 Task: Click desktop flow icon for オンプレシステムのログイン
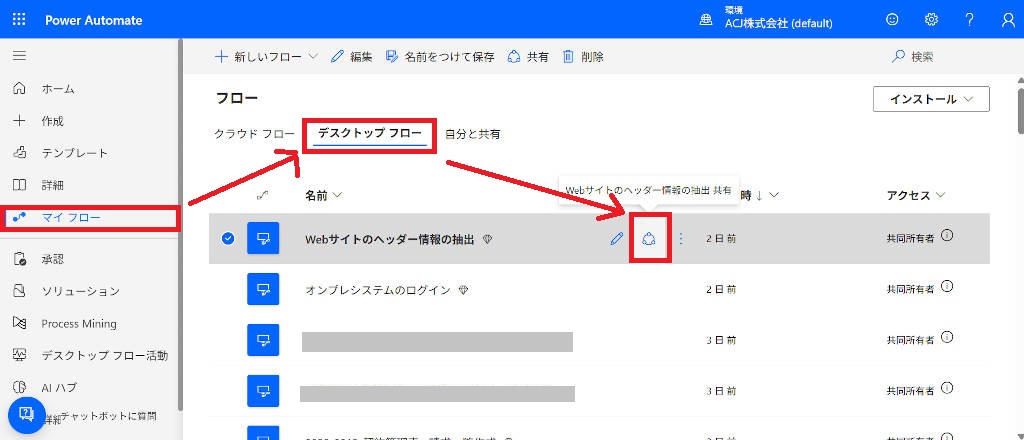263,289
